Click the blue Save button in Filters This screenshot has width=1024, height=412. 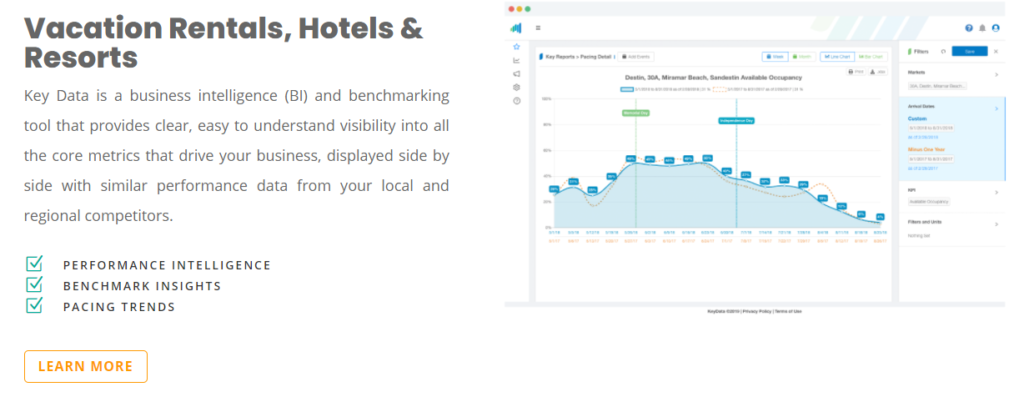pos(969,51)
